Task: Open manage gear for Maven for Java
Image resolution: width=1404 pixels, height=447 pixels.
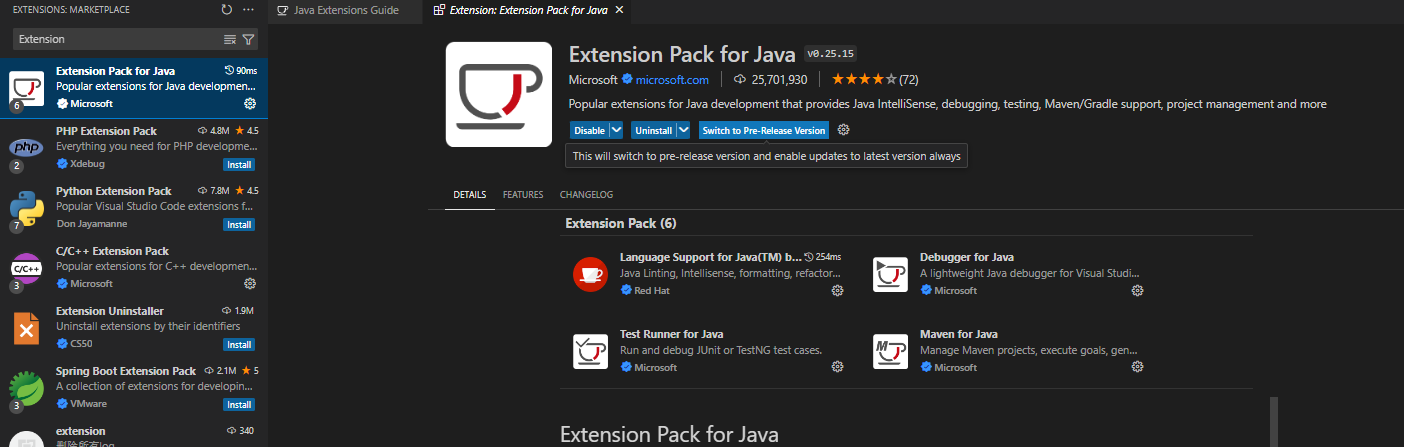Action: (1137, 367)
